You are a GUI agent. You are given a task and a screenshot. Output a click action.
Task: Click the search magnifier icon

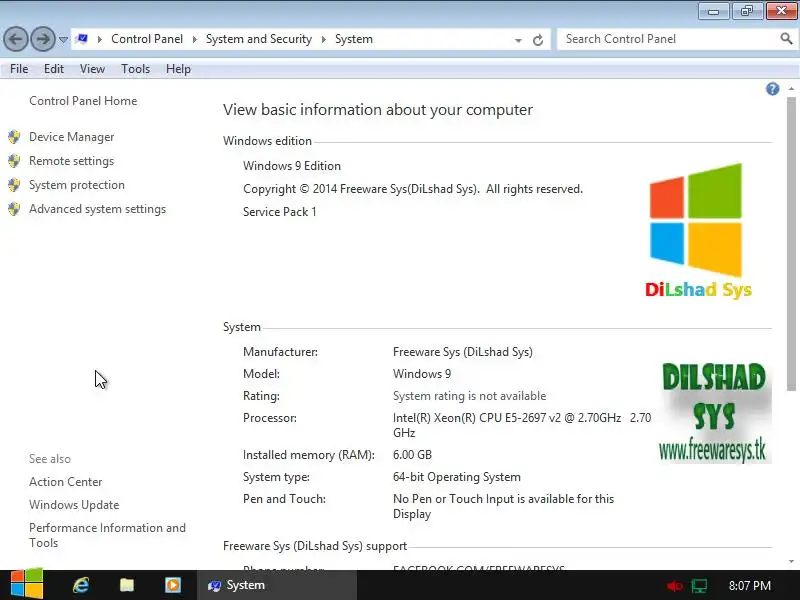pos(786,38)
